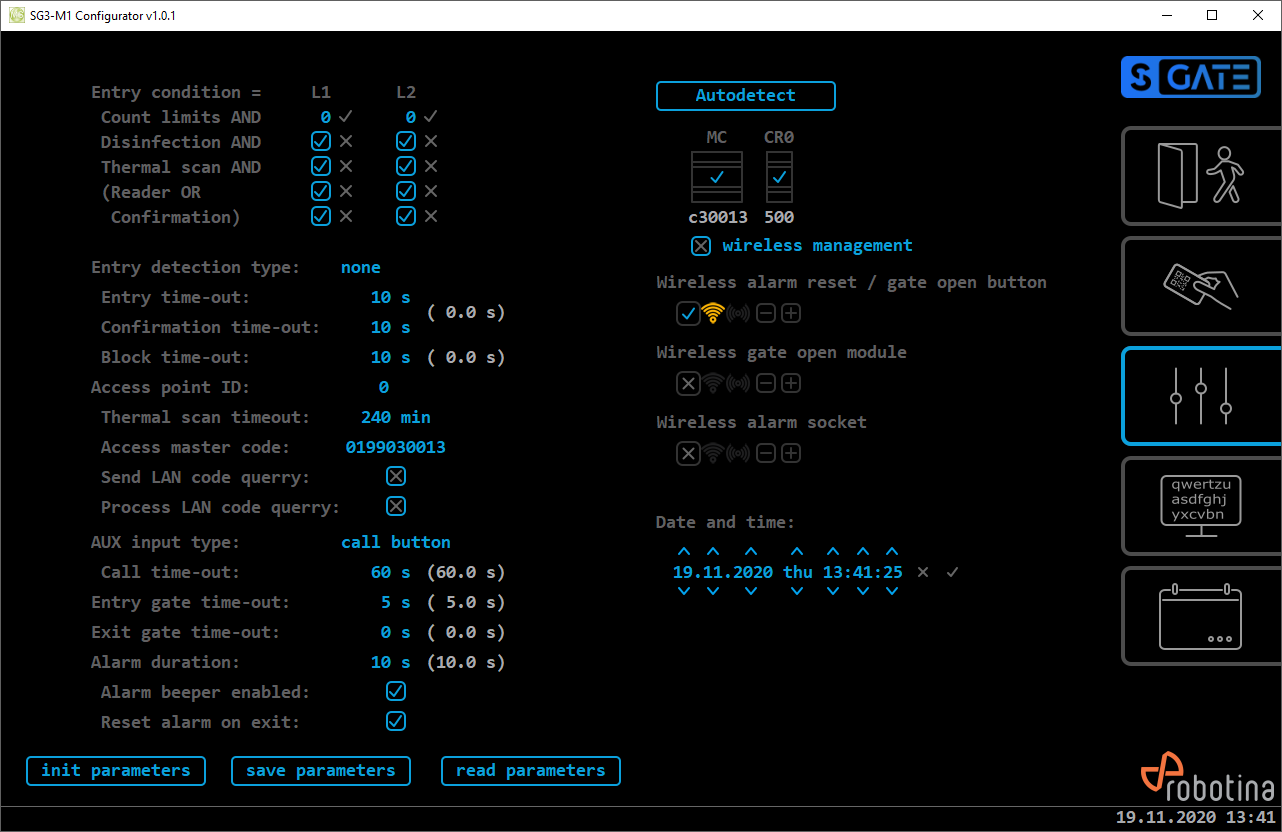Increase the year with the up chevron
The image size is (1282, 832).
coord(751,552)
